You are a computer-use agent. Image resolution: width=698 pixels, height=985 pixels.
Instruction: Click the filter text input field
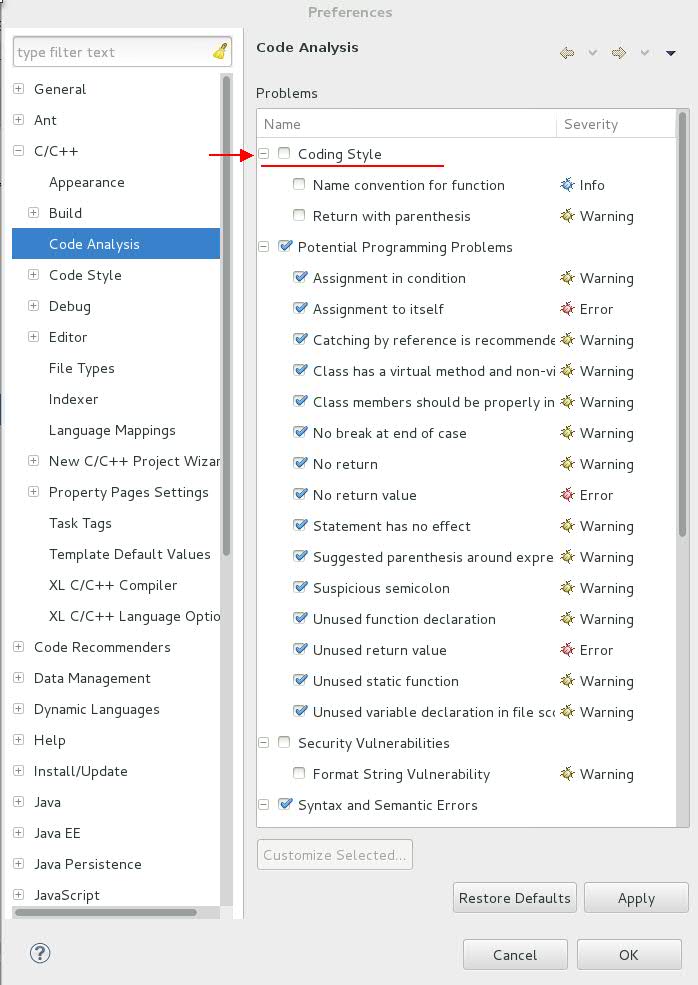pos(110,52)
